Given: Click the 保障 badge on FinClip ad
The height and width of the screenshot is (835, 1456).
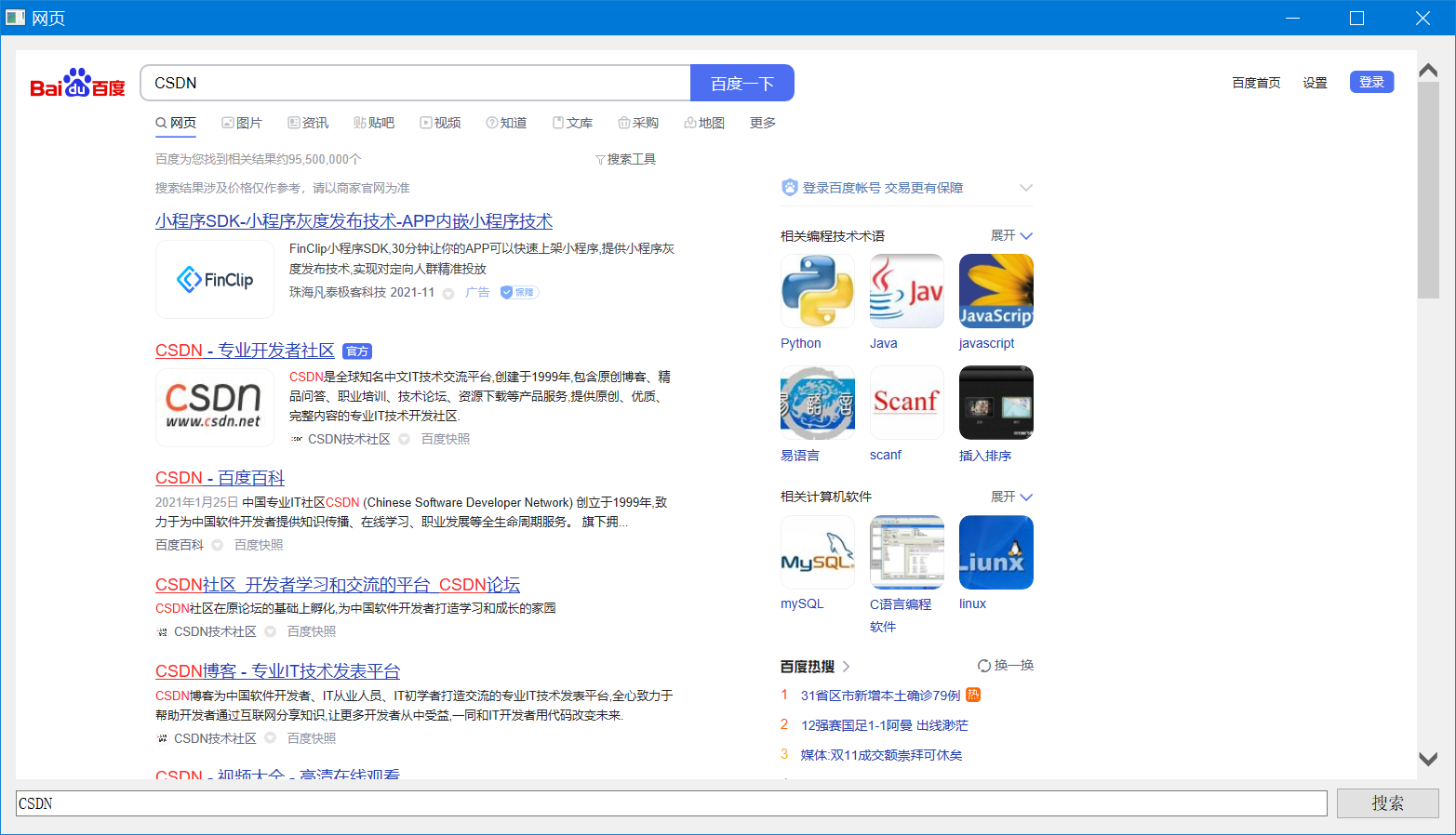Looking at the screenshot, I should (519, 292).
